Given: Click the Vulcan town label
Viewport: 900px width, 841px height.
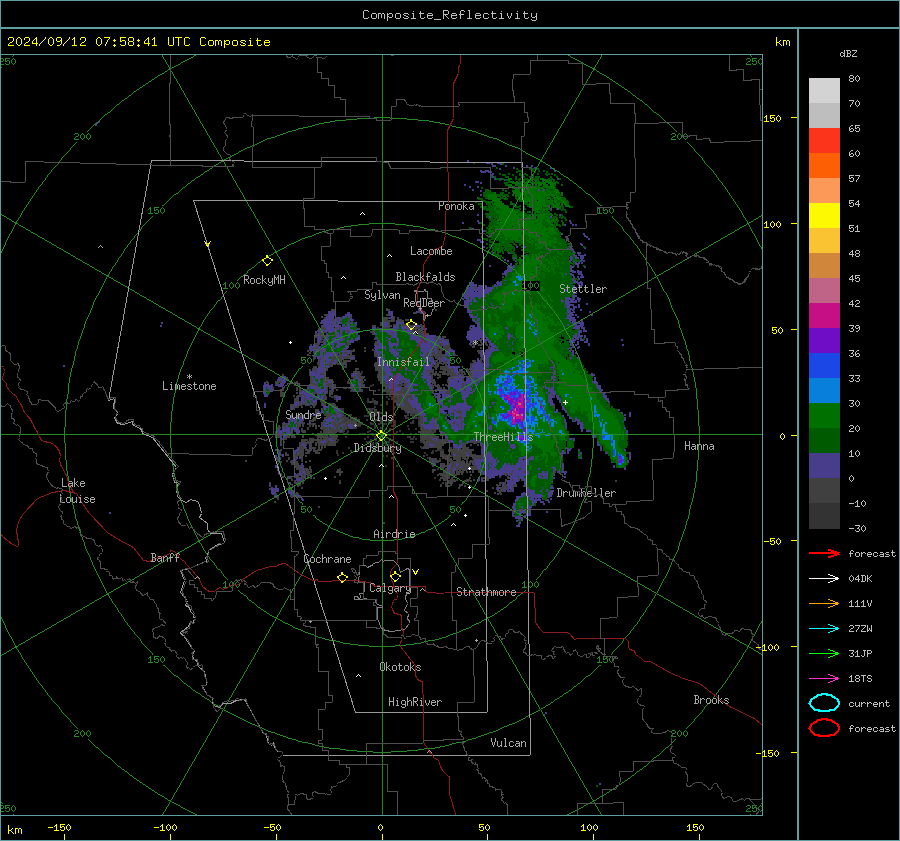Looking at the screenshot, I should point(509,743).
